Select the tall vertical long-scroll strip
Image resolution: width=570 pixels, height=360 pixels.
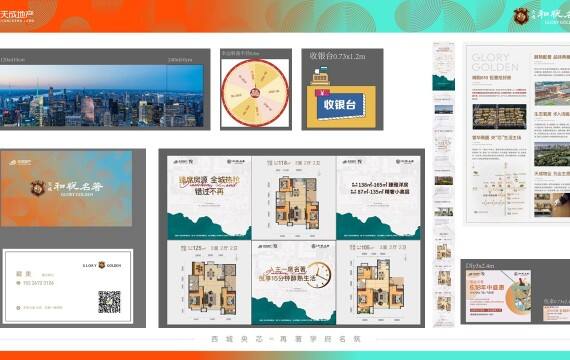pyautogui.click(x=443, y=185)
